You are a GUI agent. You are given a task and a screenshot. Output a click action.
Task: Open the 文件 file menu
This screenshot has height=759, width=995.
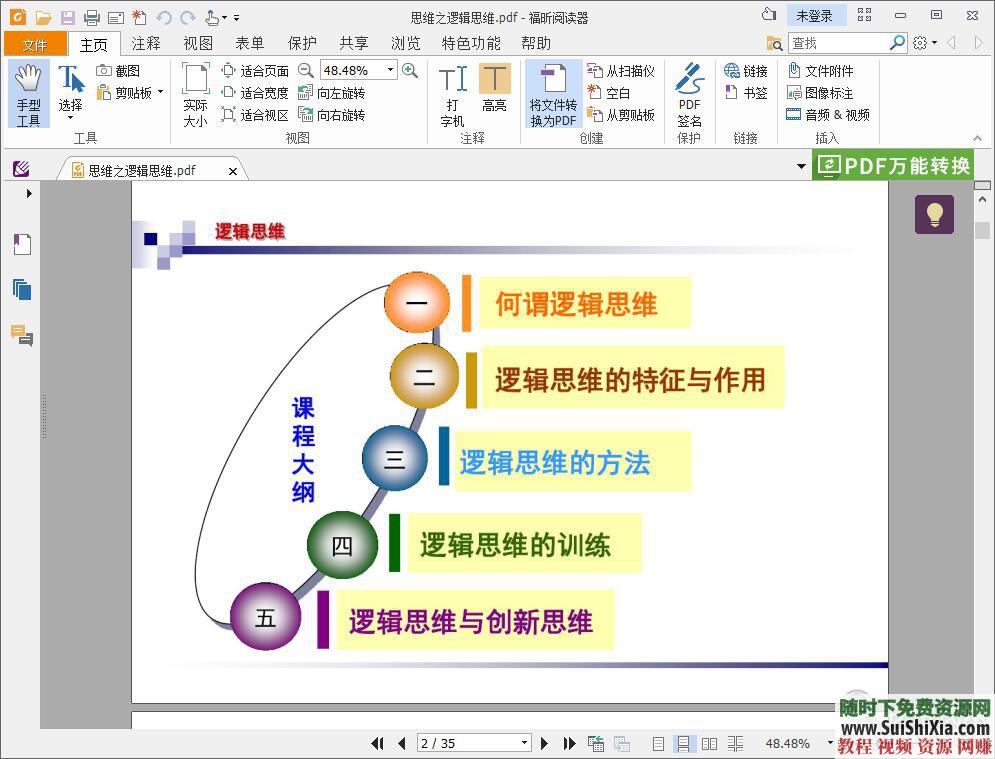point(35,44)
